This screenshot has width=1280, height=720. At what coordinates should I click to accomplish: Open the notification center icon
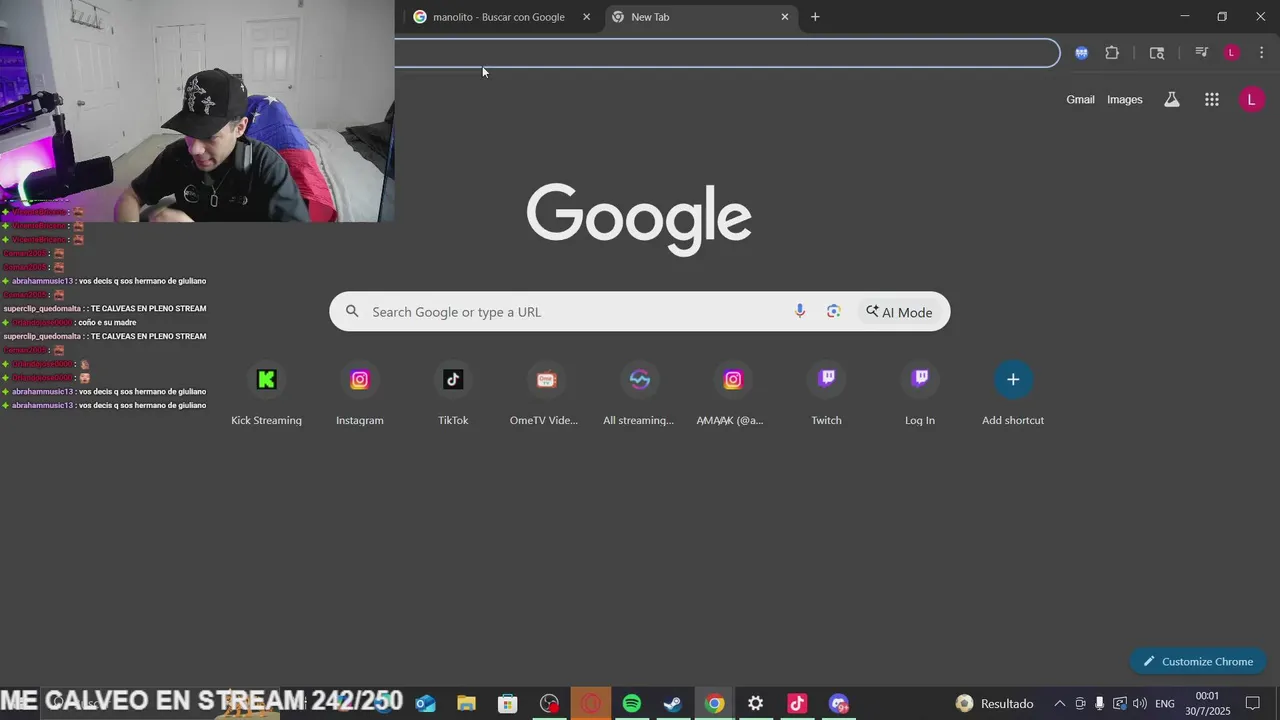tap(1253, 704)
